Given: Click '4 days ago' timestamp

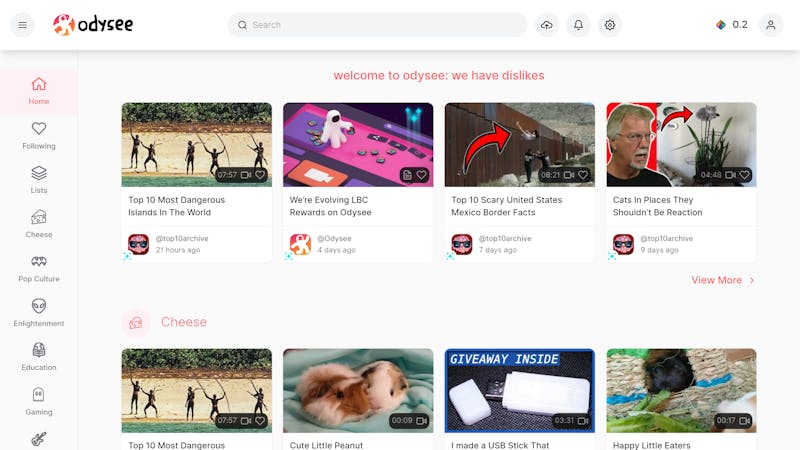Looking at the screenshot, I should click(336, 250).
